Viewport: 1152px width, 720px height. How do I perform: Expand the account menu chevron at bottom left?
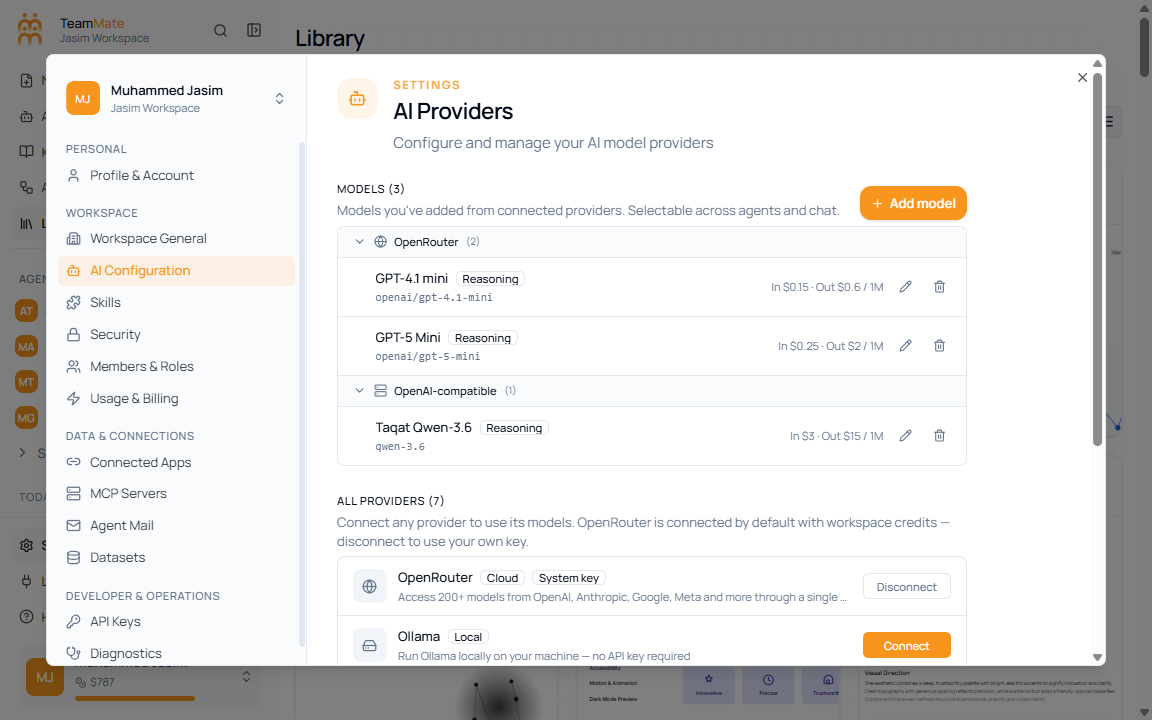(x=247, y=677)
